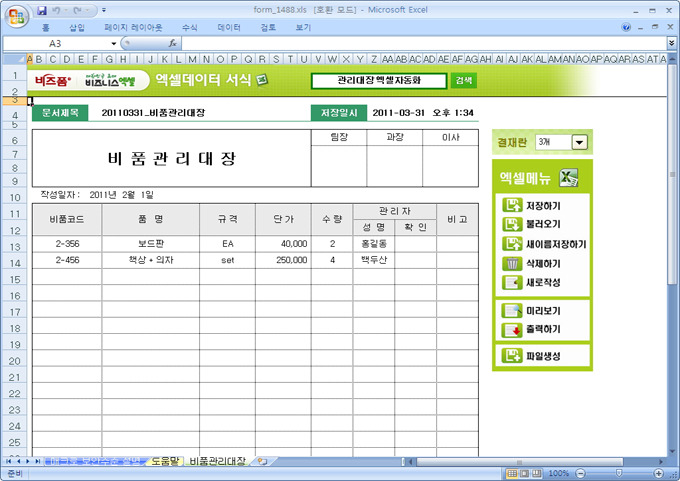
Task: Click the green 검색 button
Action: click(x=464, y=80)
